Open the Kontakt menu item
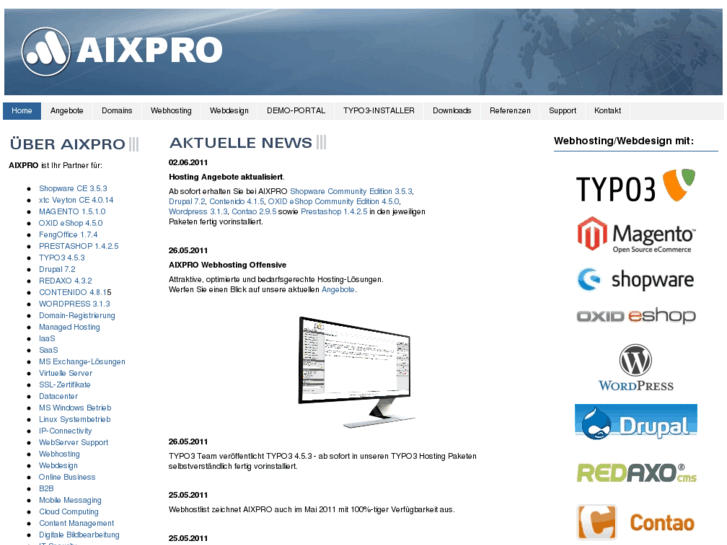 click(607, 111)
